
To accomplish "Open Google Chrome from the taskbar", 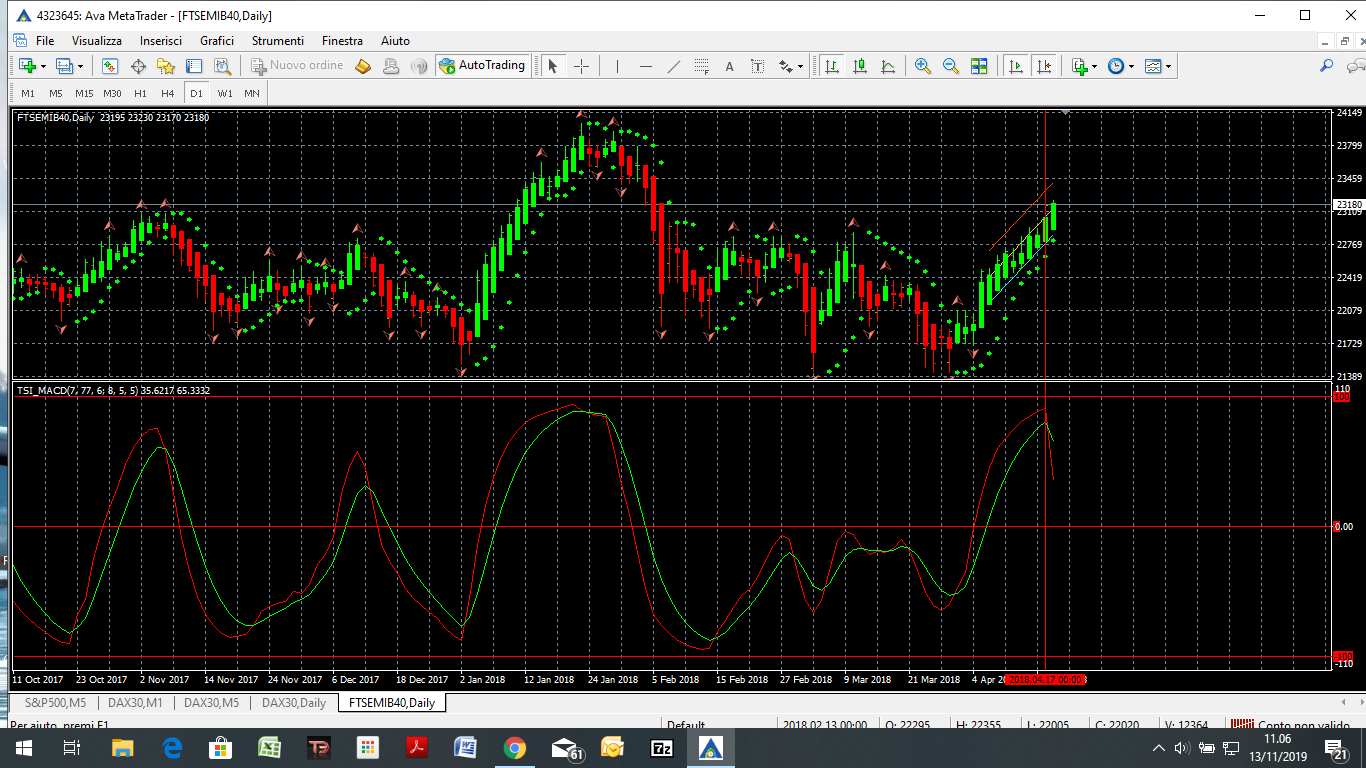I will point(514,748).
